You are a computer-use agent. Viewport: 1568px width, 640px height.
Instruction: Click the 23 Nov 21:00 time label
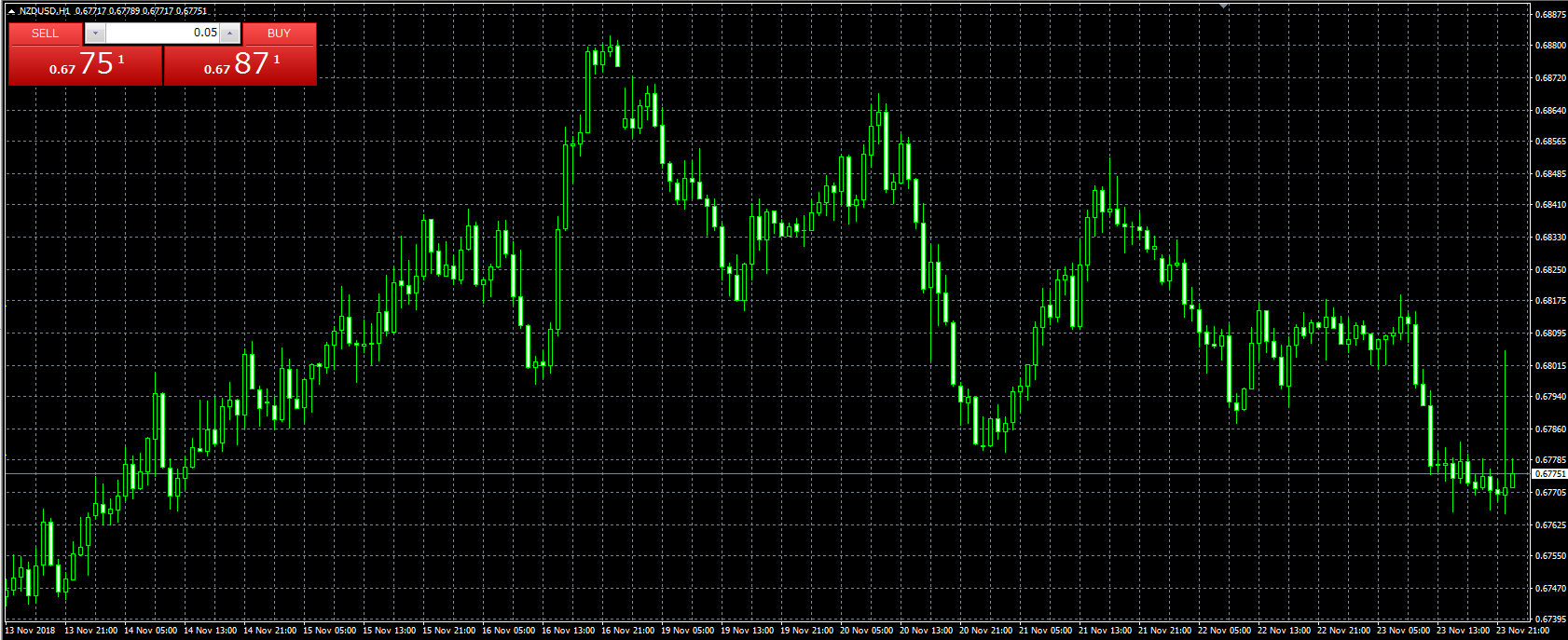click(1522, 631)
